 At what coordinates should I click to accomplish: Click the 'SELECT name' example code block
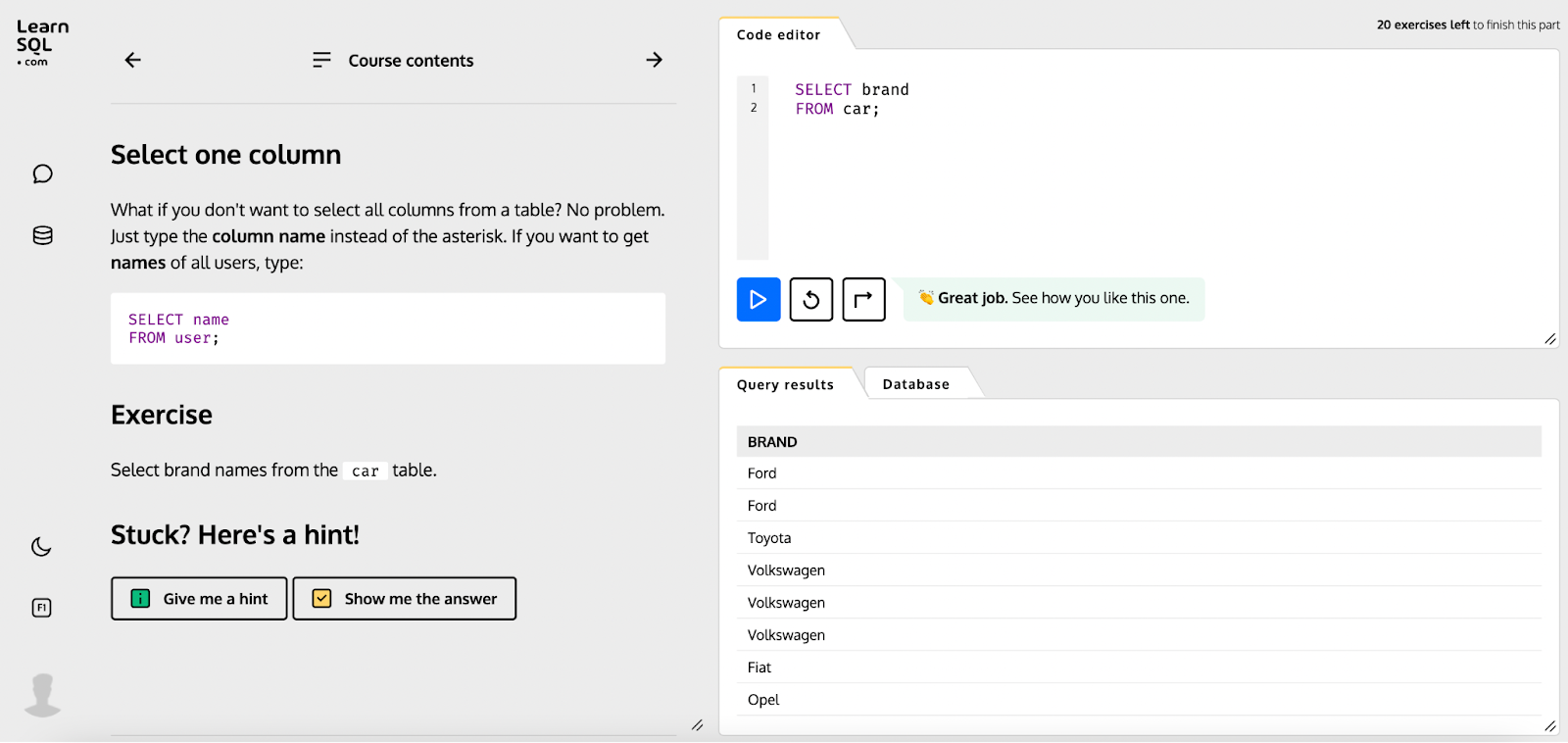pyautogui.click(x=388, y=328)
